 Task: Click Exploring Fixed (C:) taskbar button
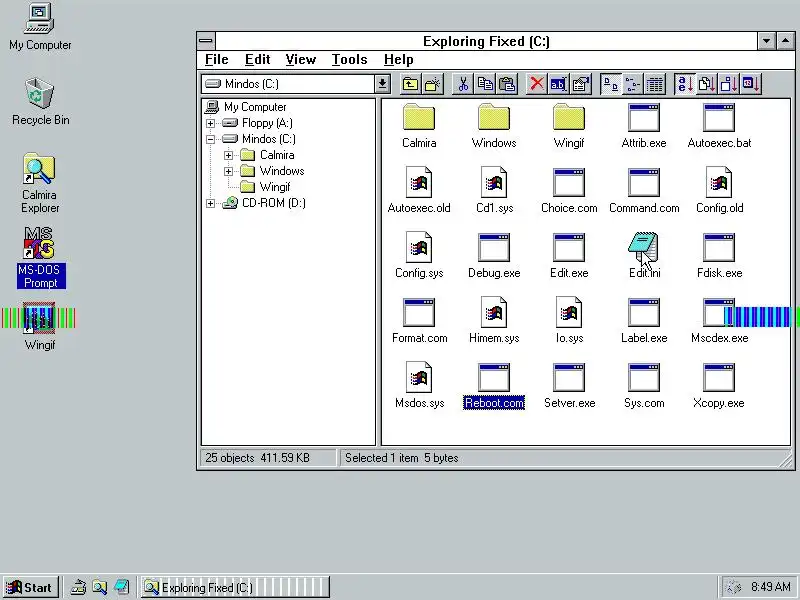coord(235,587)
